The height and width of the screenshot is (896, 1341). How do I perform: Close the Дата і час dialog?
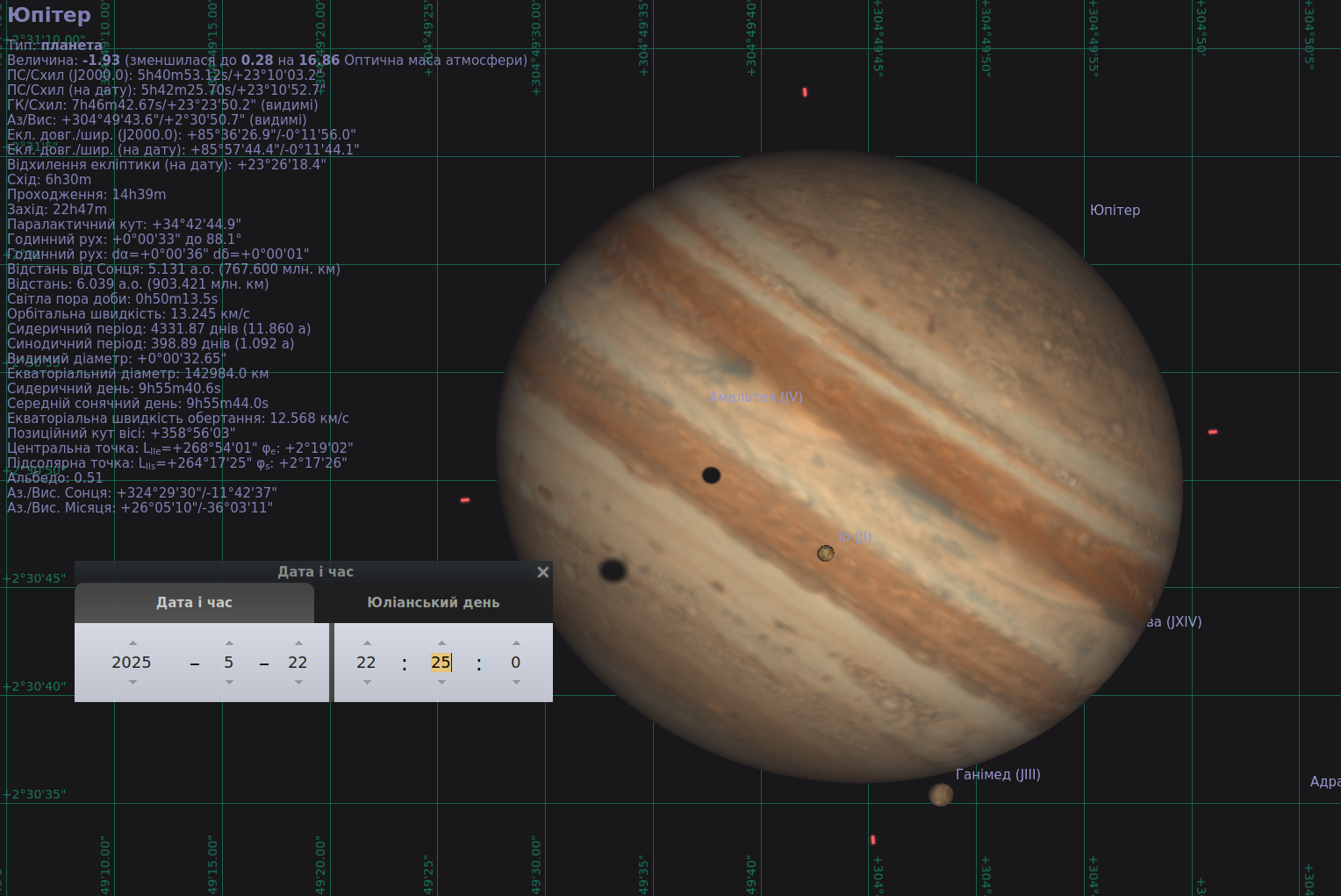[543, 572]
